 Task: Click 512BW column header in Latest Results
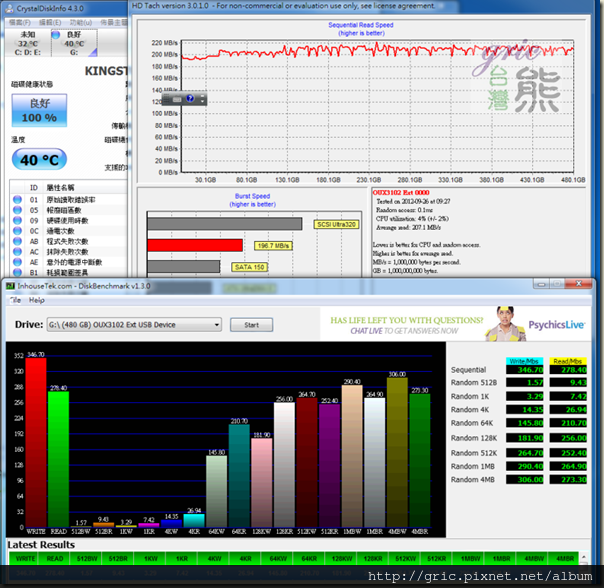tap(87, 558)
